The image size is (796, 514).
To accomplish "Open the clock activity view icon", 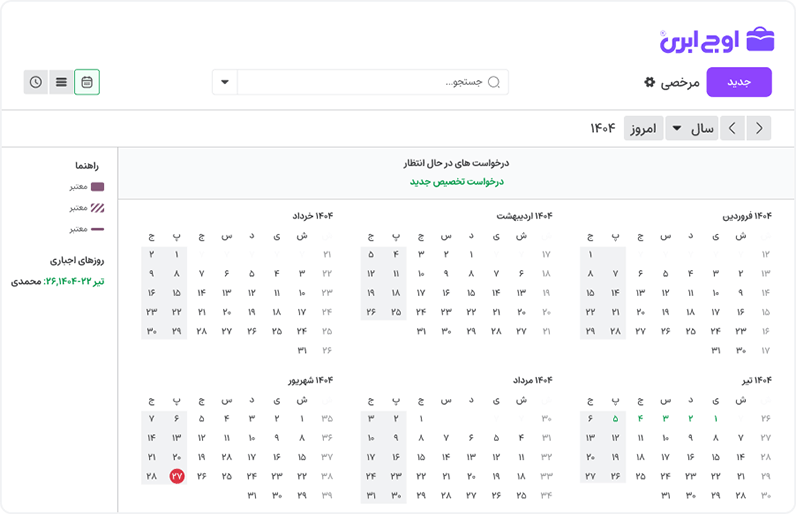I will [36, 82].
